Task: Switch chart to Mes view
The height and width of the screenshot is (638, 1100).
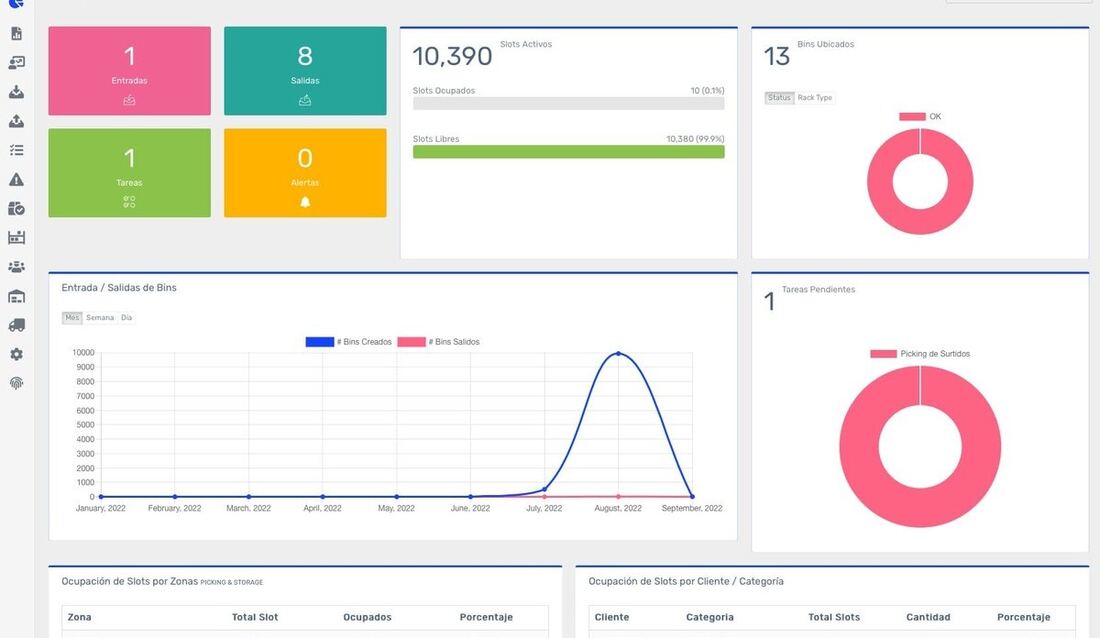Action: click(x=72, y=318)
